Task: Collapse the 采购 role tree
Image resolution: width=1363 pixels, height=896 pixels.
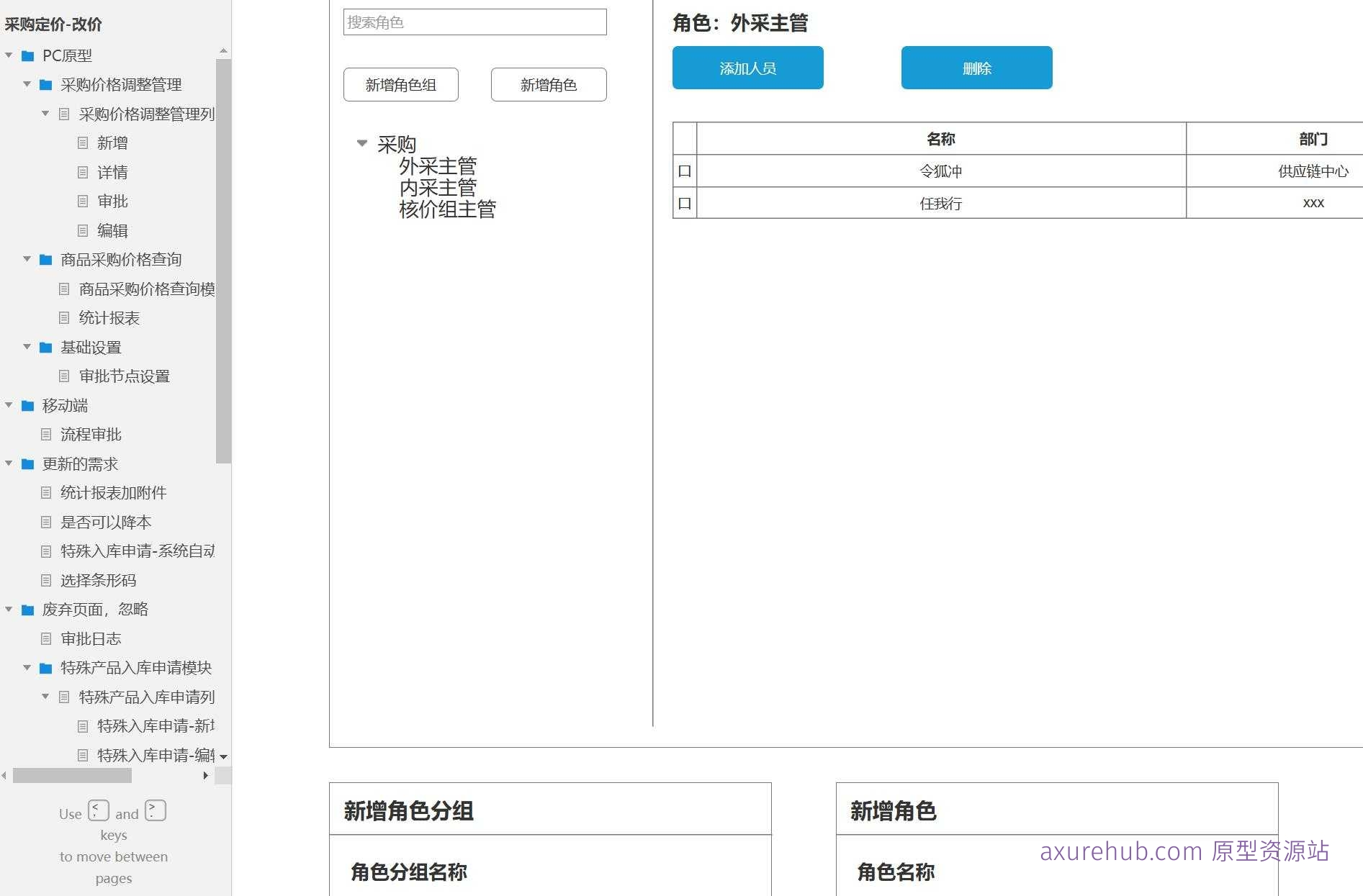Action: pyautogui.click(x=361, y=143)
